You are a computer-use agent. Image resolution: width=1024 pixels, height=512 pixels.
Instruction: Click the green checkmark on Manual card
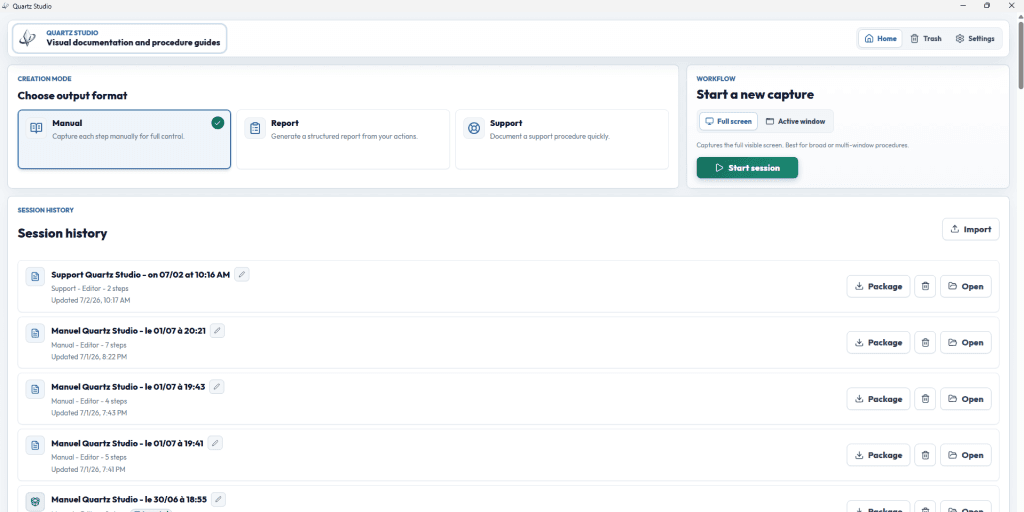(x=217, y=123)
